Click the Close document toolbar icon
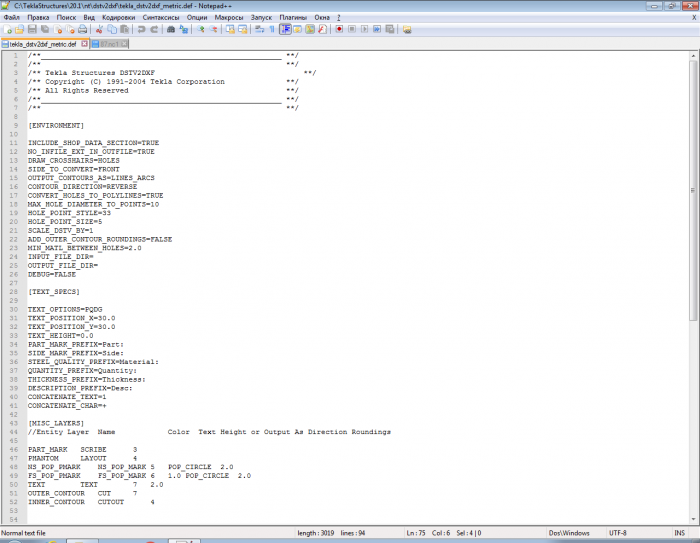Viewport: 700px width, 543px height. 58,29
